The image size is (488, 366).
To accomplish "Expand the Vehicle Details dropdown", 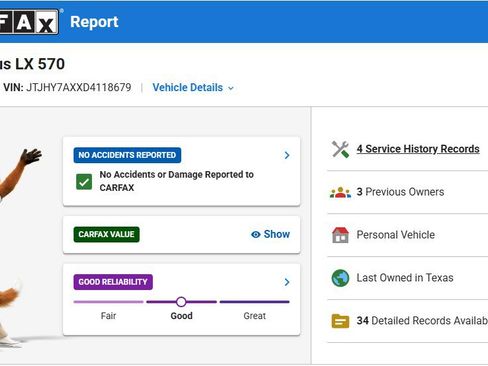I will (x=193, y=88).
